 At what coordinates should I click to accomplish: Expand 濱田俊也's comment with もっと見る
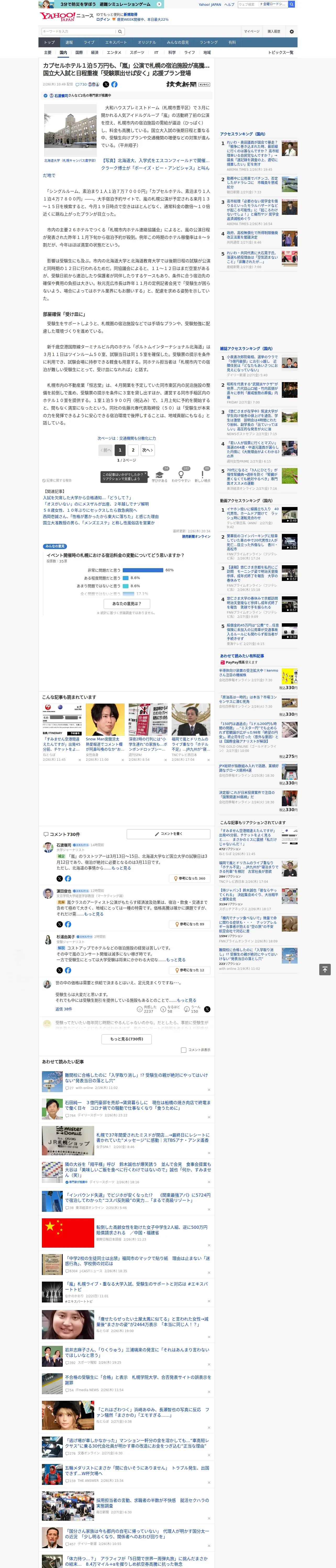coord(93,914)
